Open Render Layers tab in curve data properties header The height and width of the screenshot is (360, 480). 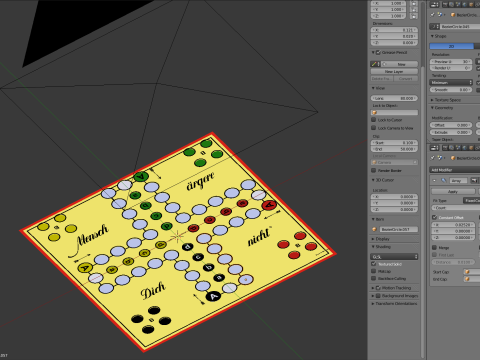pyautogui.click(x=452, y=5)
